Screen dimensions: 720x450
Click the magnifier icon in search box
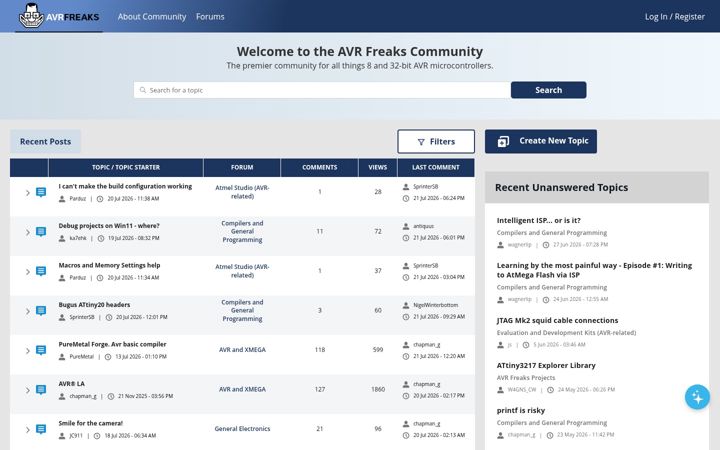point(143,90)
